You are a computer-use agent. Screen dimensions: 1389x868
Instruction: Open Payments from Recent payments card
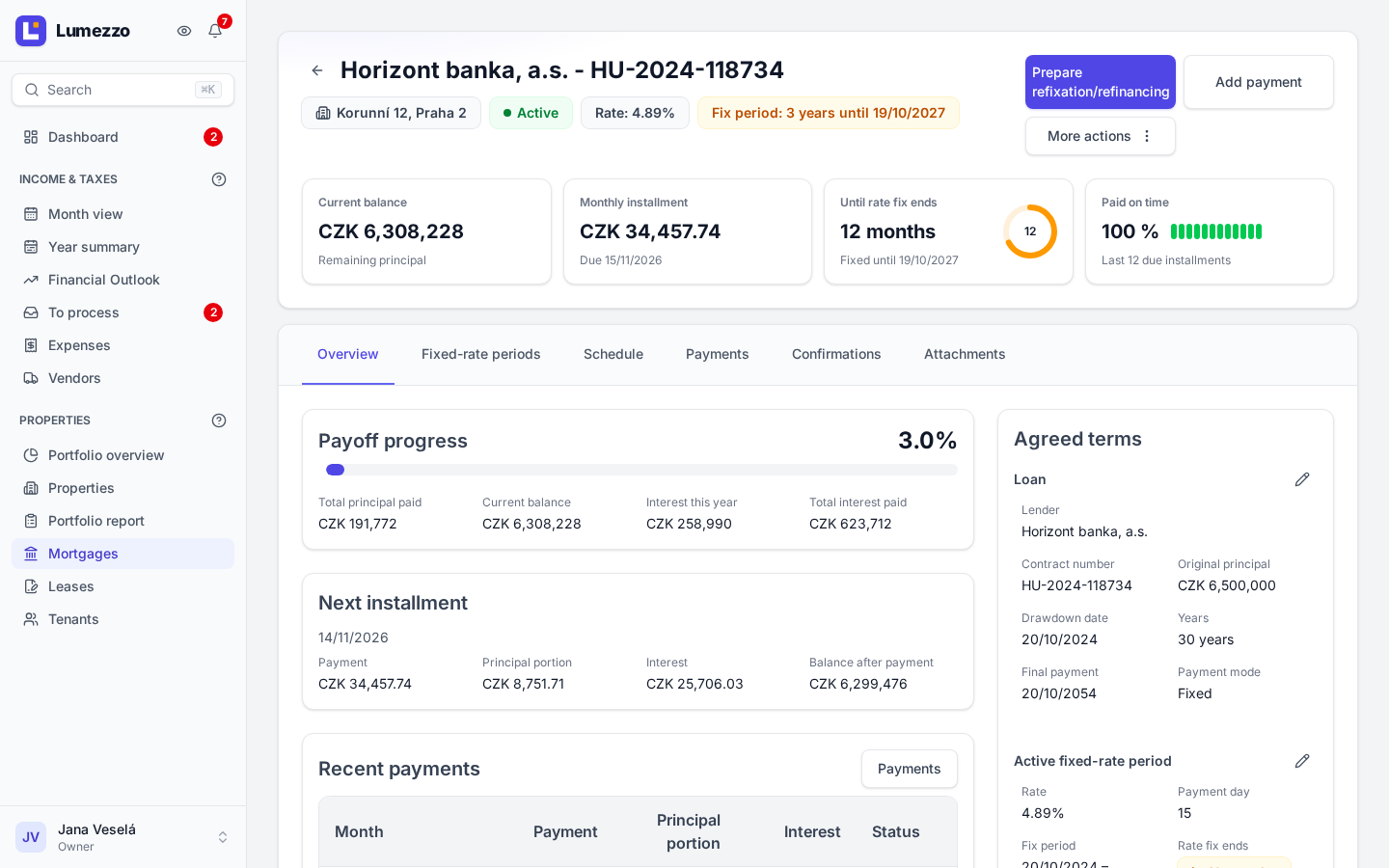tap(910, 769)
